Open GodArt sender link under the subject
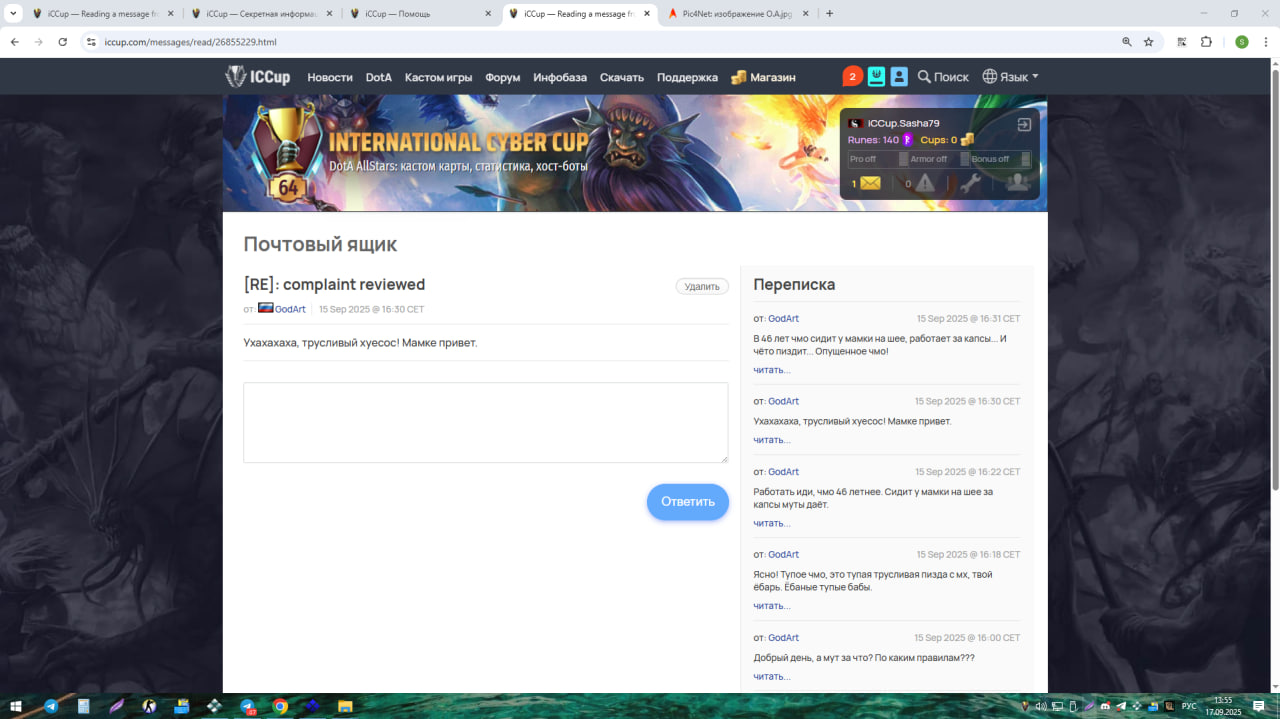The height and width of the screenshot is (719, 1280). (x=290, y=309)
